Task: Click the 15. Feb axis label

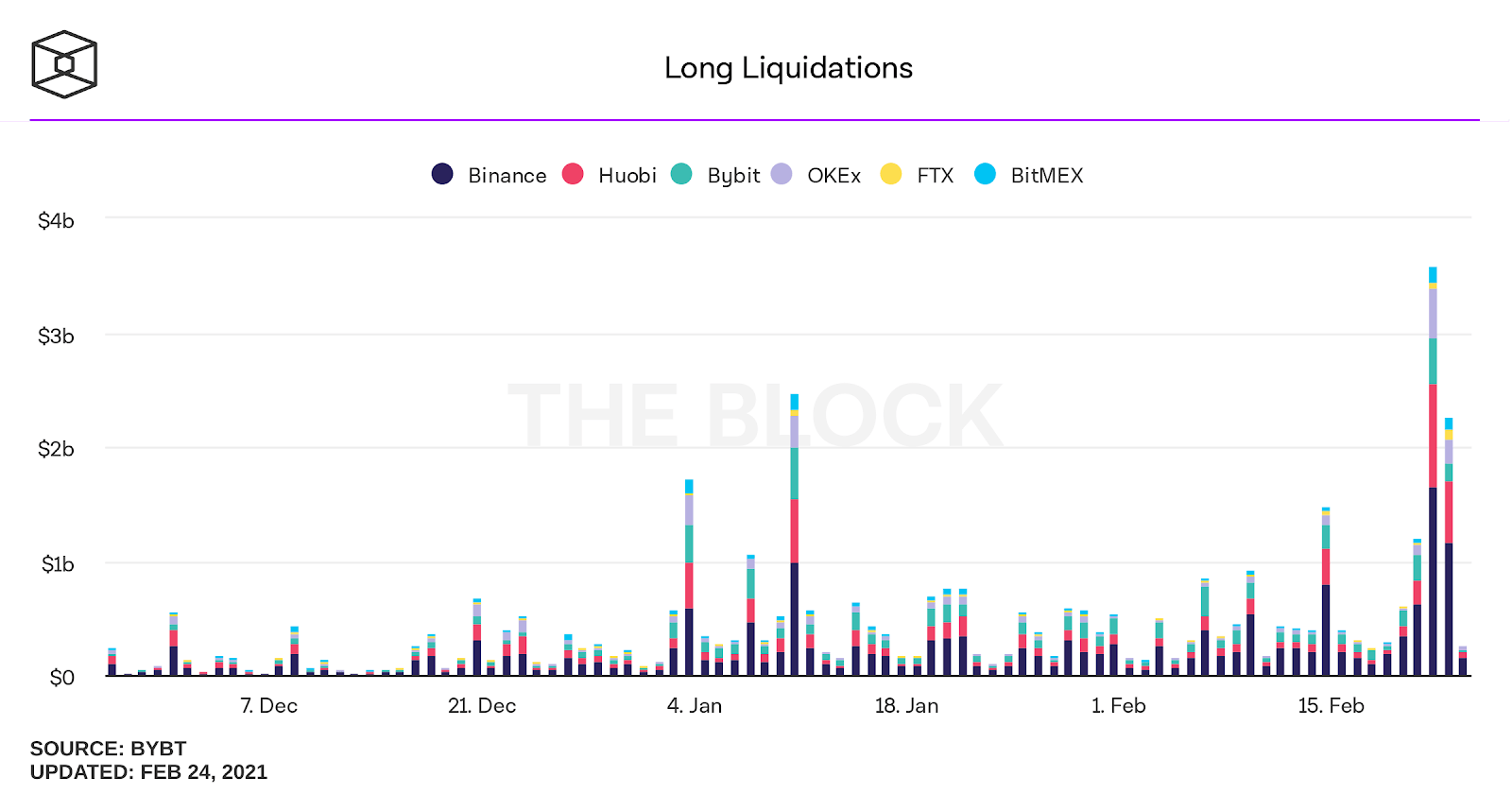Action: (x=1331, y=705)
